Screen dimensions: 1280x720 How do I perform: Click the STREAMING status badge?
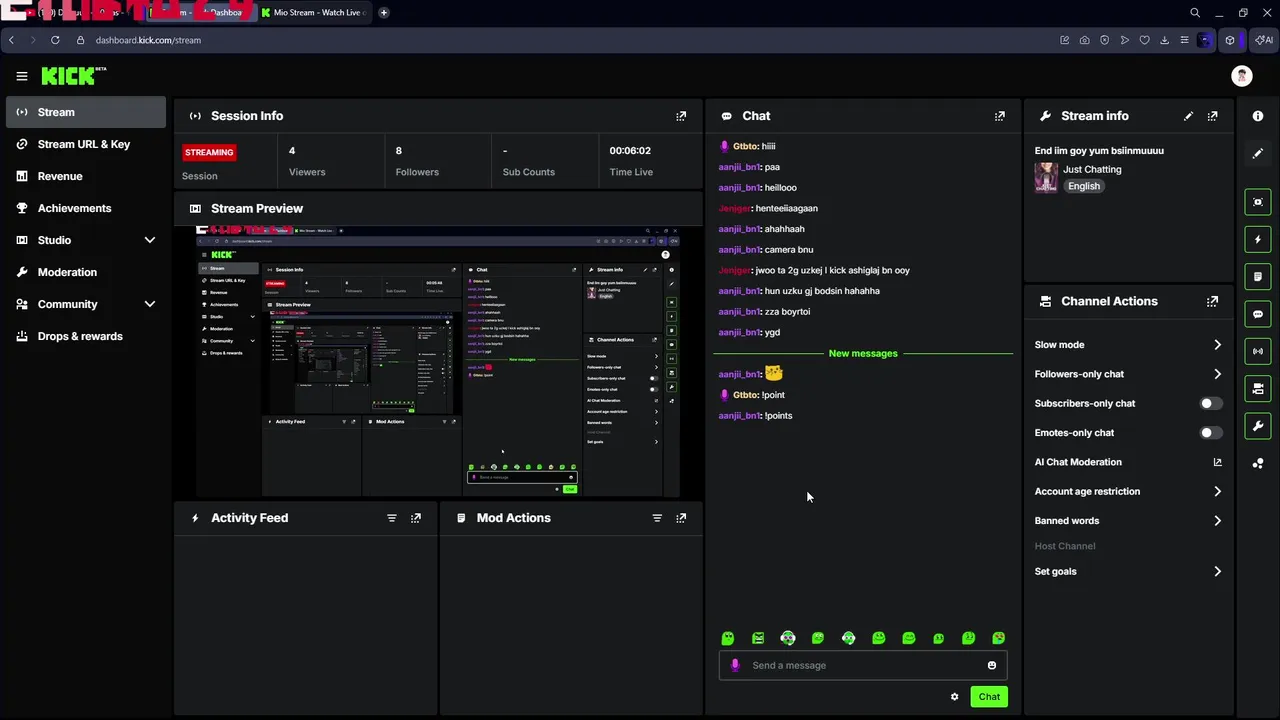208,153
